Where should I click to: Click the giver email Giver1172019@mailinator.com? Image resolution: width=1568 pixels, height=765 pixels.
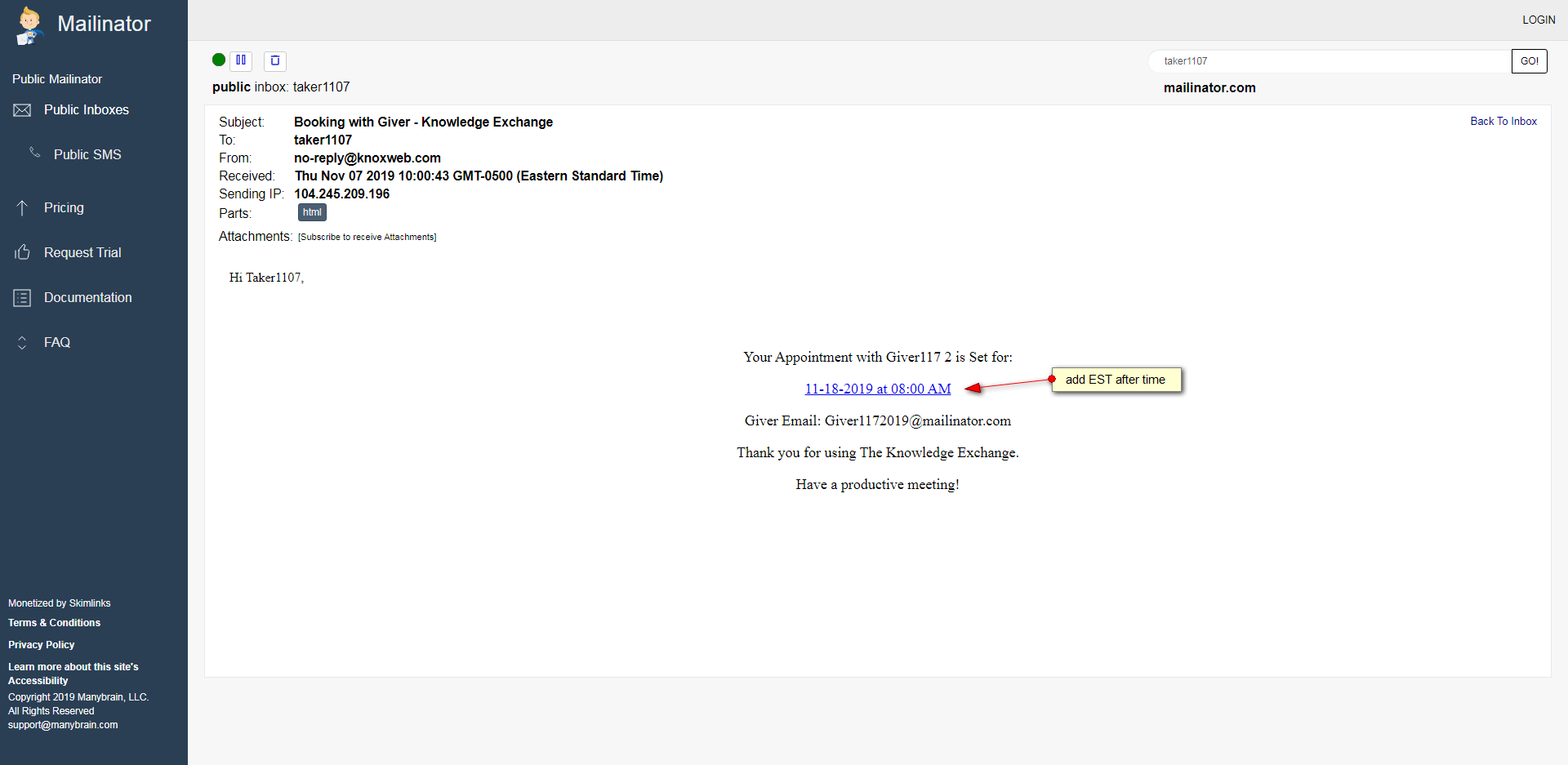(x=918, y=421)
